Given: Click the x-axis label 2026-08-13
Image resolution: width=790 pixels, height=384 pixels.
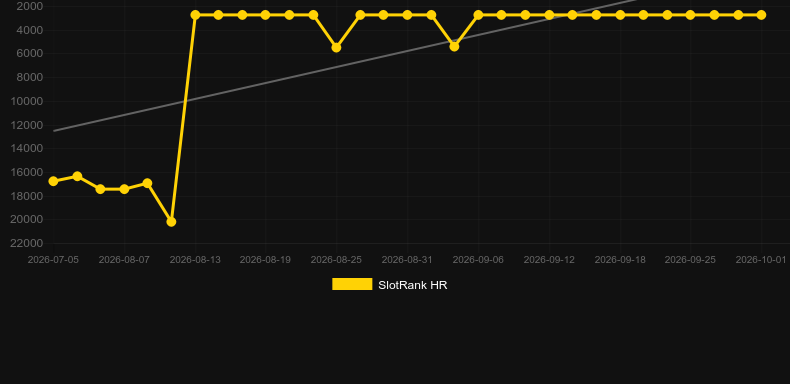Looking at the screenshot, I should 195,260.
